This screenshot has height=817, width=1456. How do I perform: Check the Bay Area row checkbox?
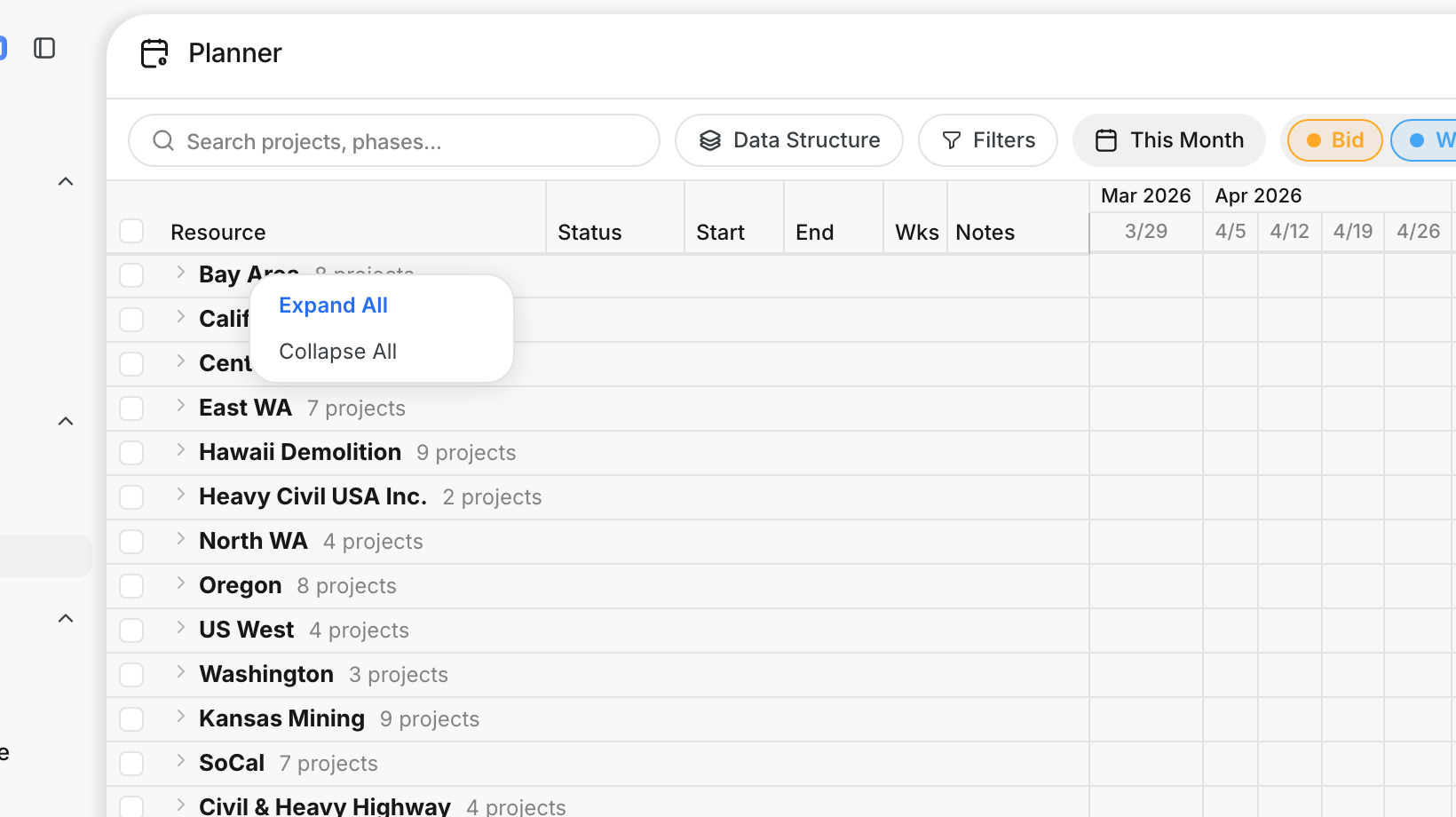(x=131, y=275)
